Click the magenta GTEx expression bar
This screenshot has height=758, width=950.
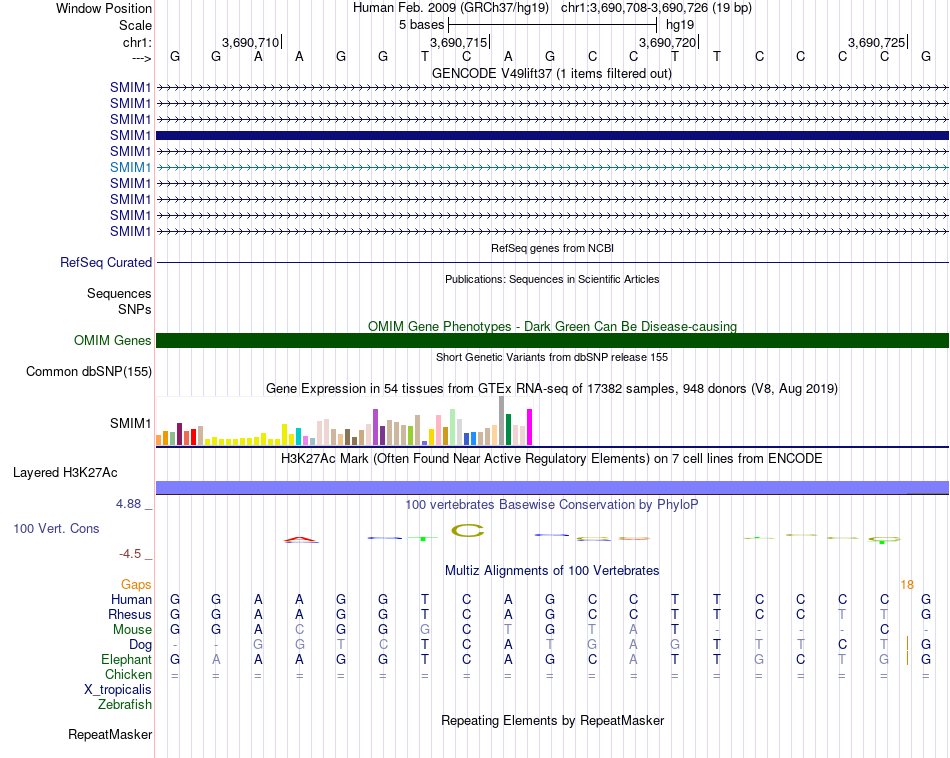click(530, 427)
